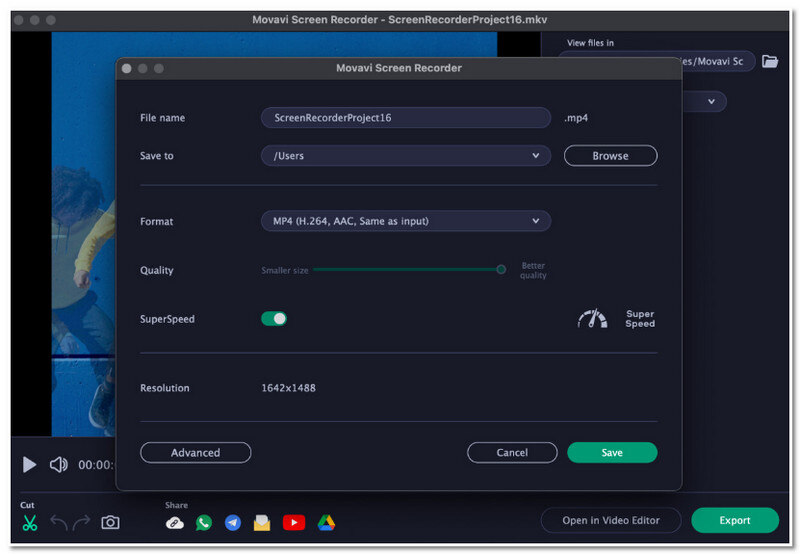800x554 pixels.
Task: Share recording to Google Drive
Action: (326, 522)
